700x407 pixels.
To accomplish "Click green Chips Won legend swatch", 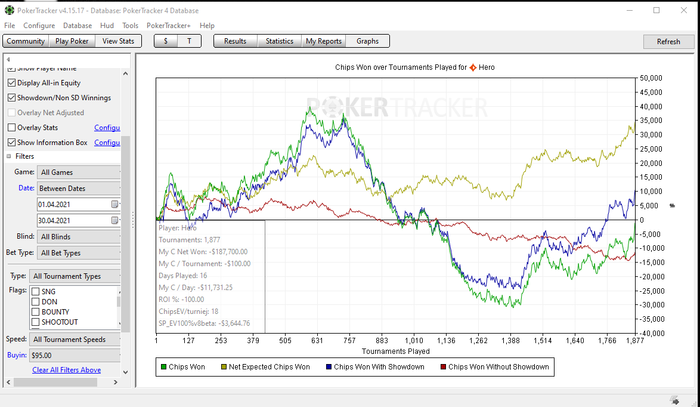I will [163, 367].
